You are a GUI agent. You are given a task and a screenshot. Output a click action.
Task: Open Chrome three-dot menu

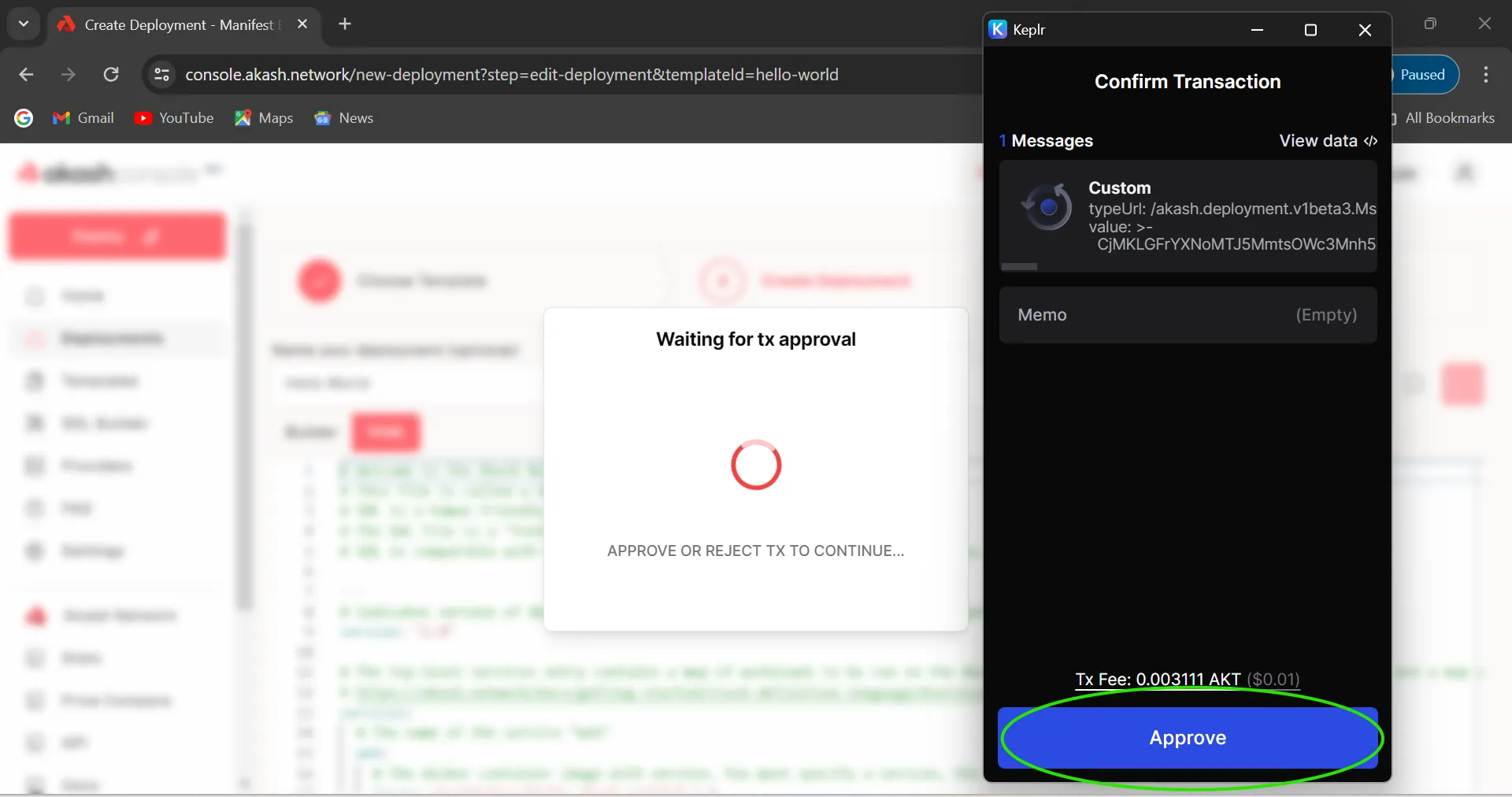point(1485,75)
